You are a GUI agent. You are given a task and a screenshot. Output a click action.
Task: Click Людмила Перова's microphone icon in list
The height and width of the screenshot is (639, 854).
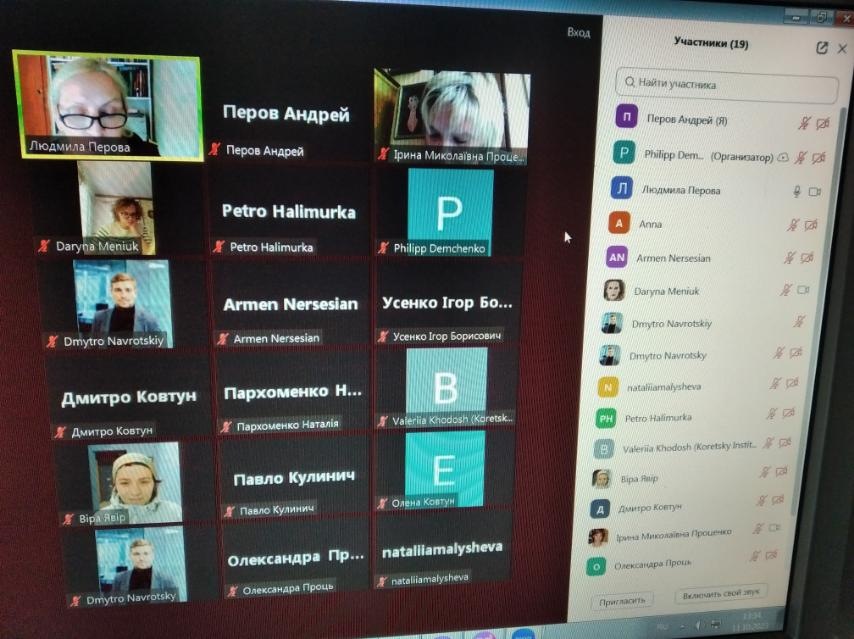pyautogui.click(x=797, y=191)
